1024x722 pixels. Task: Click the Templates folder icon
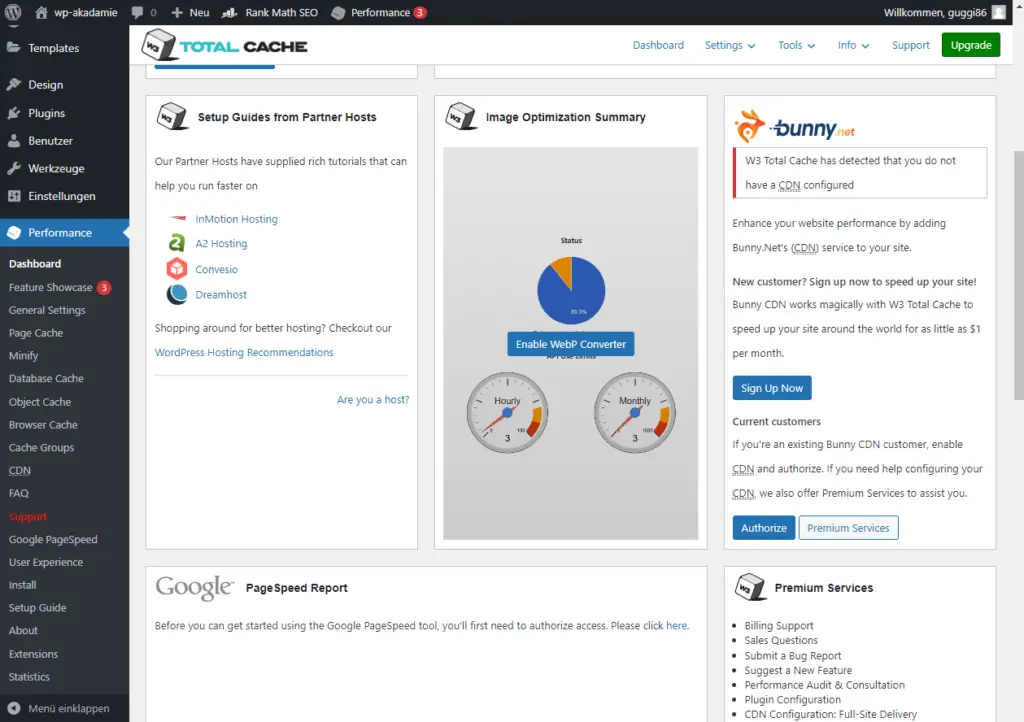[13, 48]
